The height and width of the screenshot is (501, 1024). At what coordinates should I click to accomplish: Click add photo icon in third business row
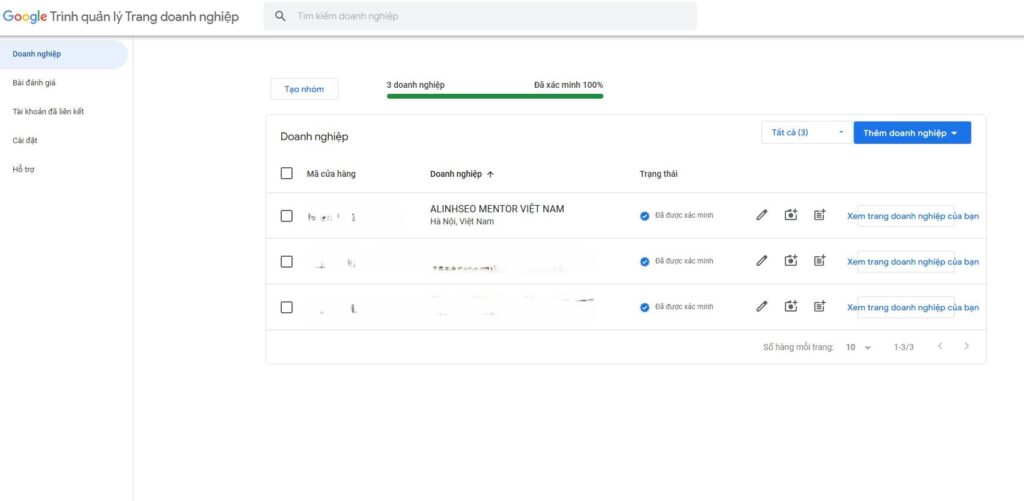click(791, 306)
